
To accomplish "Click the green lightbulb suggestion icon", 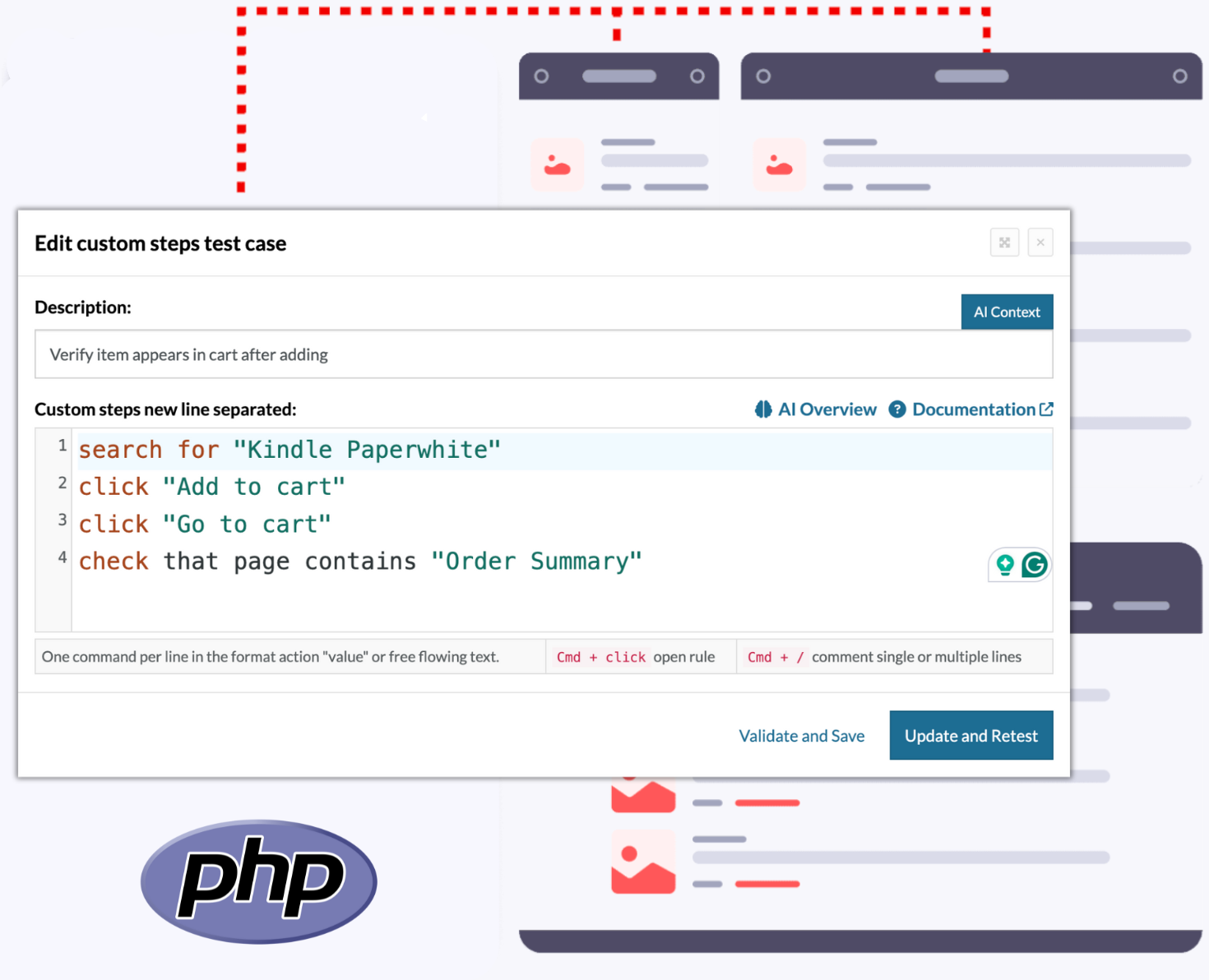I will 1004,565.
